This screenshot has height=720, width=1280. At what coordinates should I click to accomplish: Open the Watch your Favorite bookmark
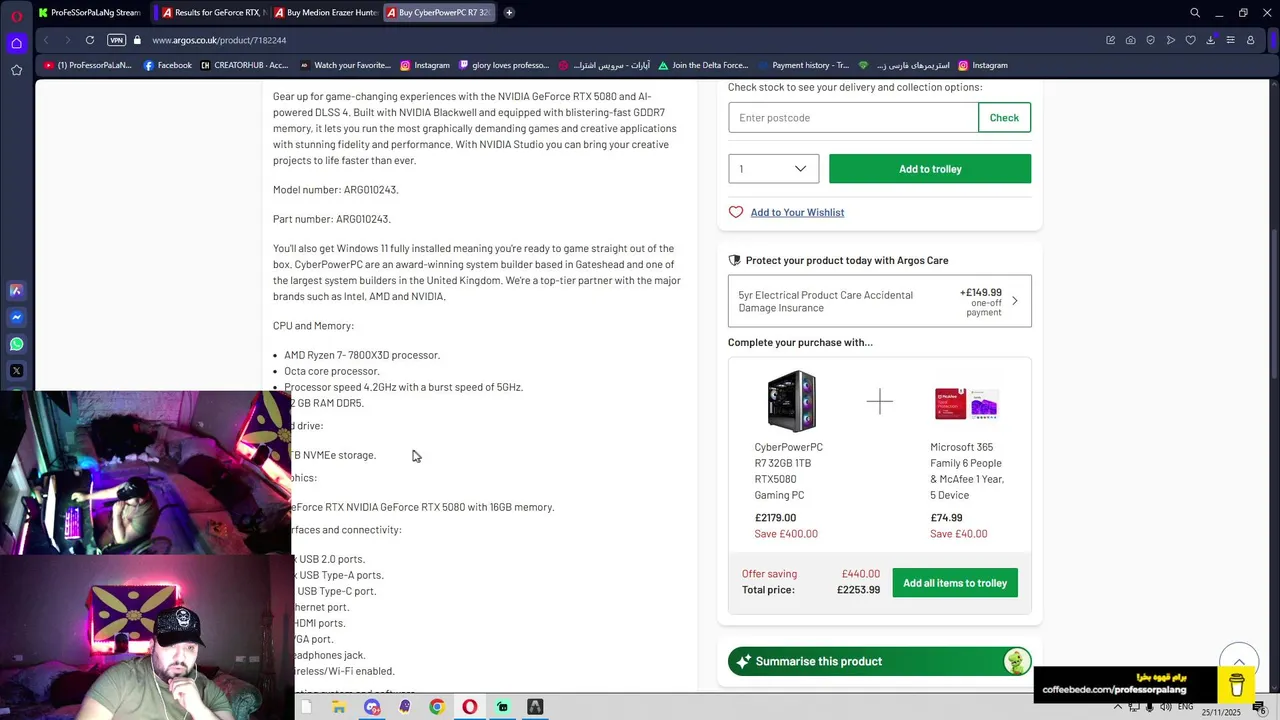pyautogui.click(x=345, y=65)
